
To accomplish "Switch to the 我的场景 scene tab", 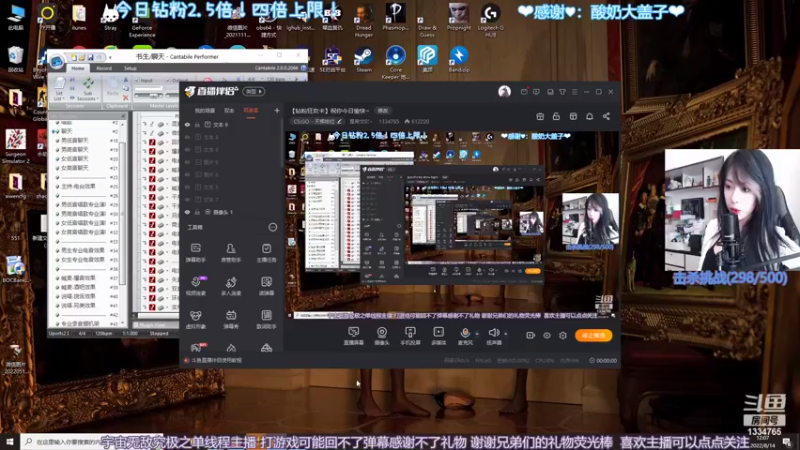I will click(x=205, y=110).
